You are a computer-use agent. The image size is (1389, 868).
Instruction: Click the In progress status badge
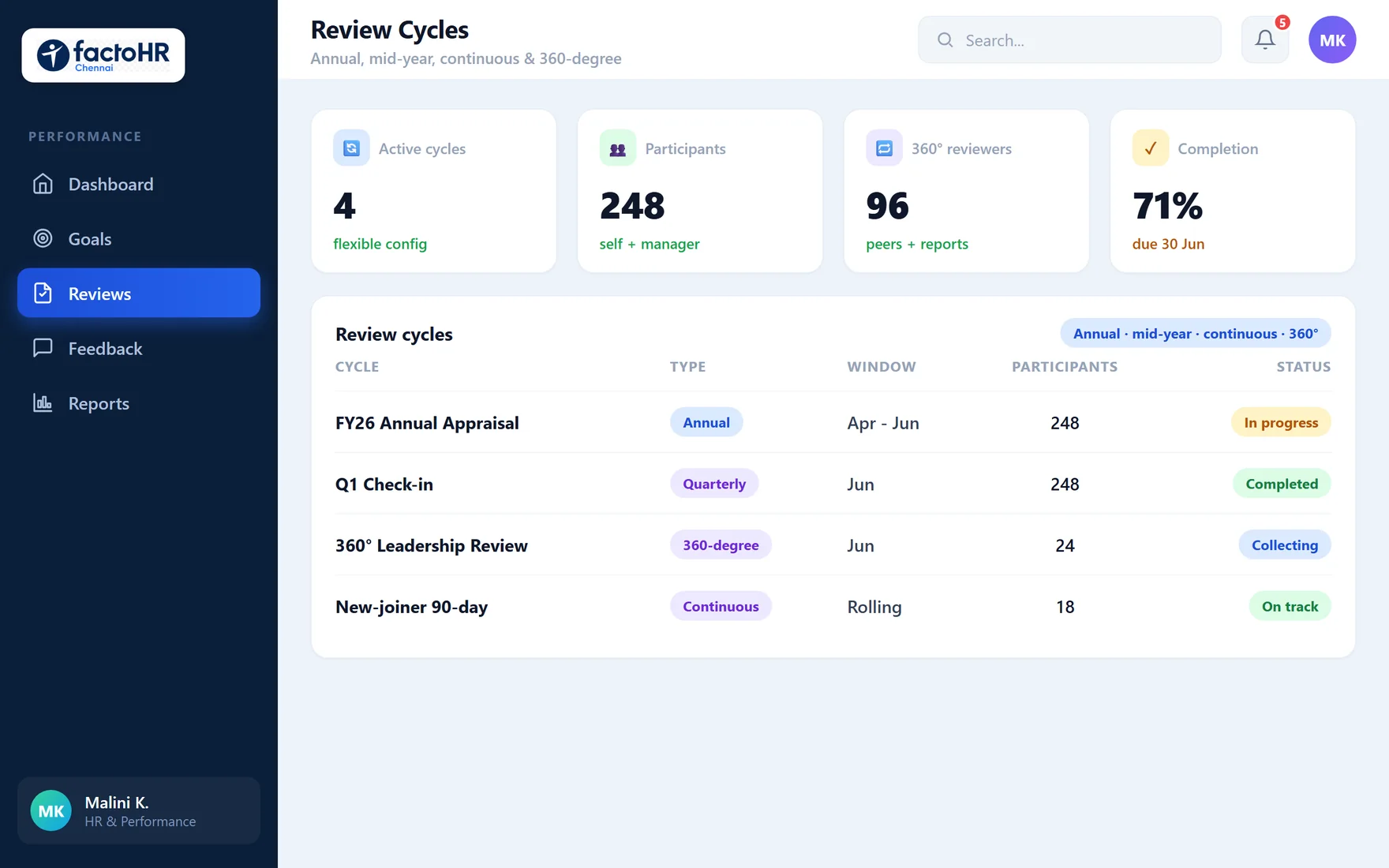pos(1281,422)
